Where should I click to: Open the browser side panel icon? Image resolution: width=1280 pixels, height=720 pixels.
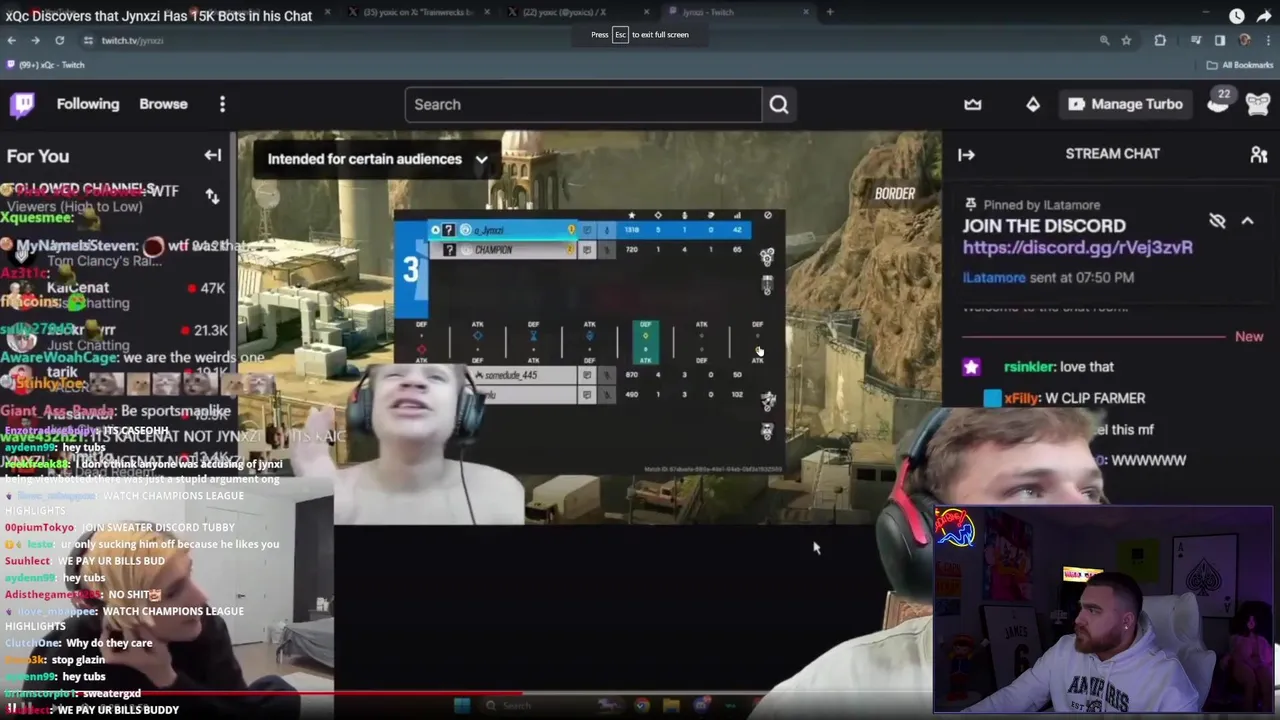click(x=1220, y=40)
